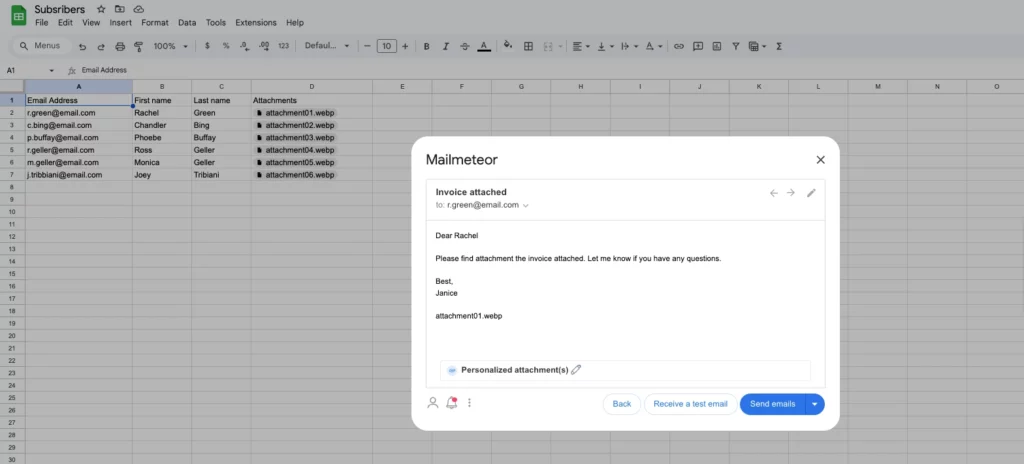Open the Mailmeteor three-dot more options
Screen dimensions: 1024x464
pyautogui.click(x=469, y=403)
